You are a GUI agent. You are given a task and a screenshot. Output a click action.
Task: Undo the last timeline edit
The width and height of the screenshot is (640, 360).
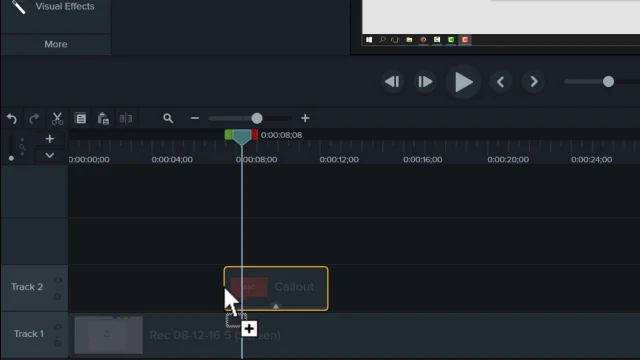tap(12, 119)
